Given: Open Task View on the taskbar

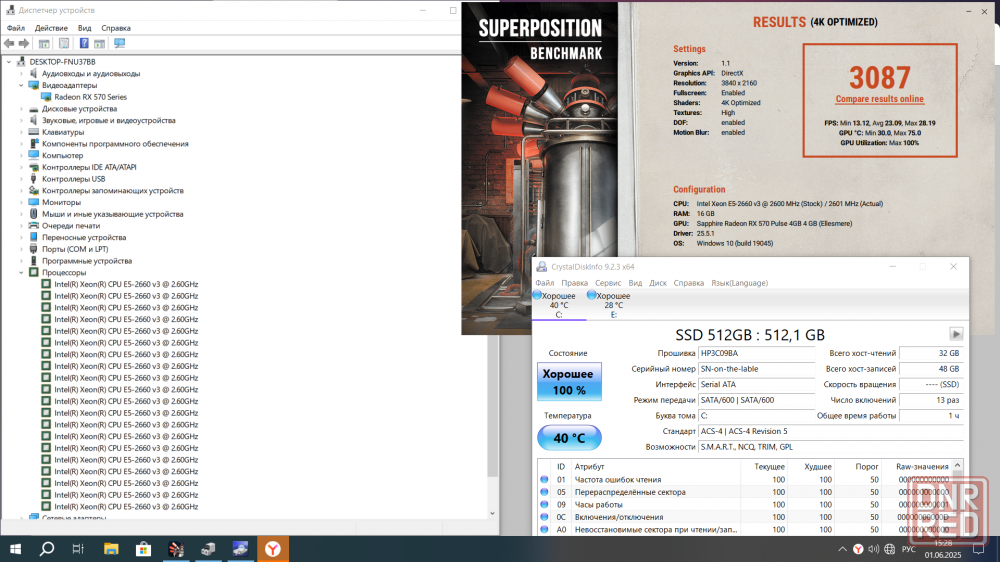Looking at the screenshot, I should pyautogui.click(x=78, y=549).
